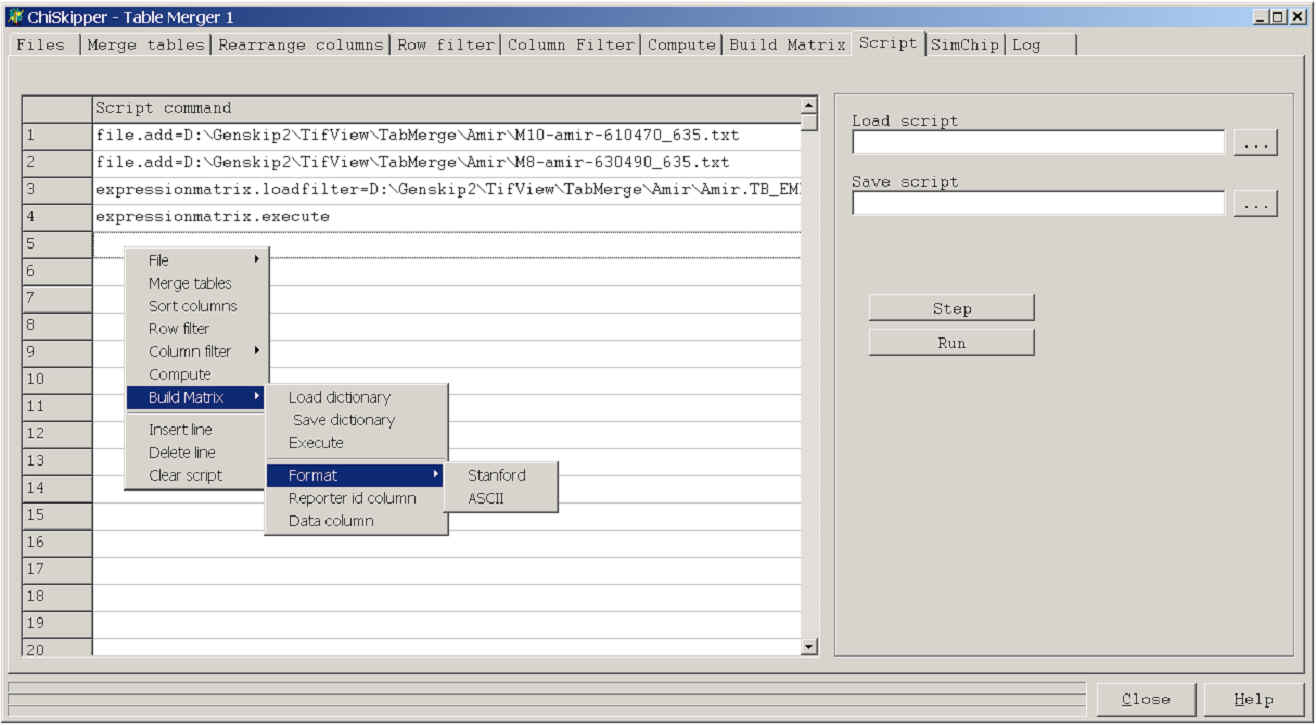Browse for save script file location
Screen dimensions: 1316x726
point(1255,204)
